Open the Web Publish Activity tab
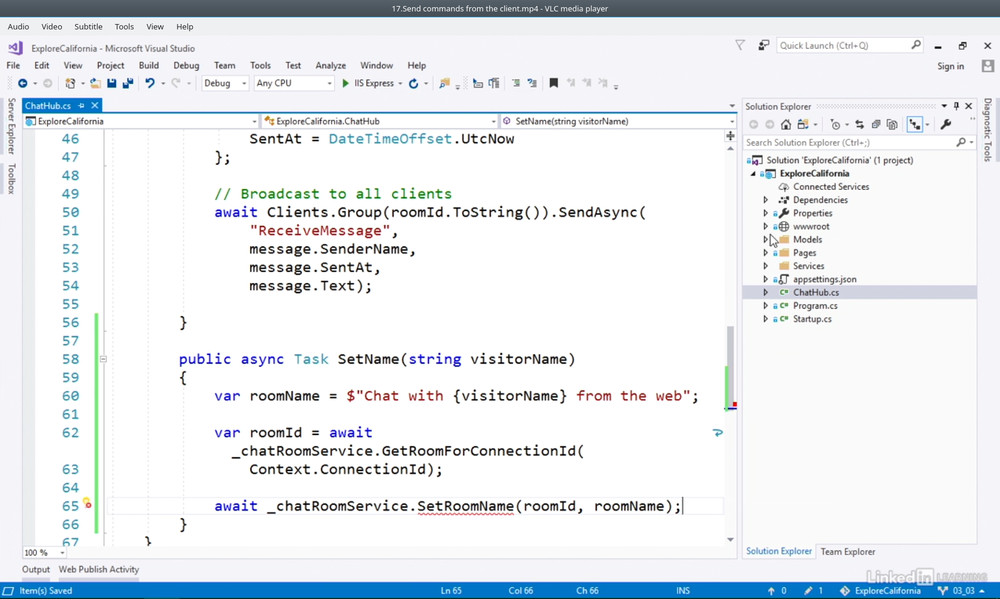 (x=99, y=570)
